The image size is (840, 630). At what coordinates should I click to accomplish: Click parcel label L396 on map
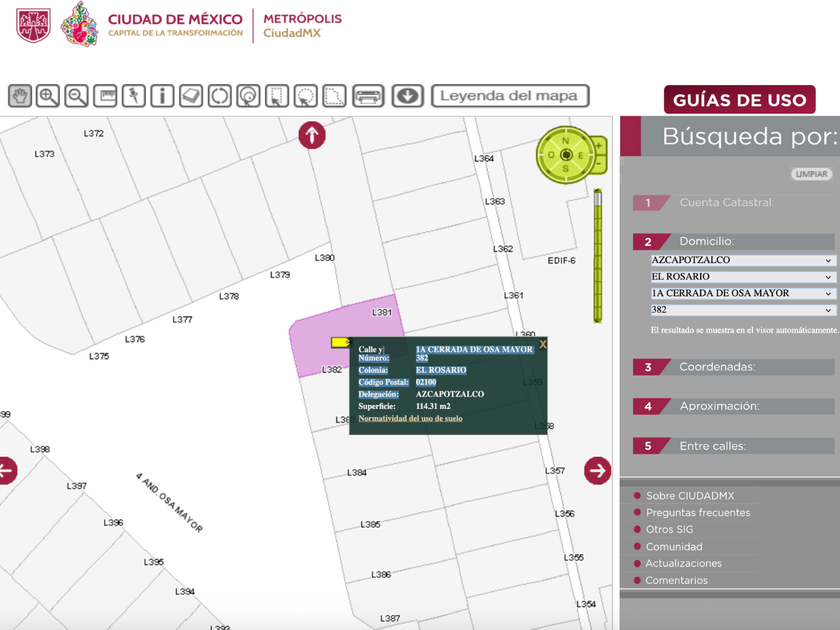tap(114, 522)
